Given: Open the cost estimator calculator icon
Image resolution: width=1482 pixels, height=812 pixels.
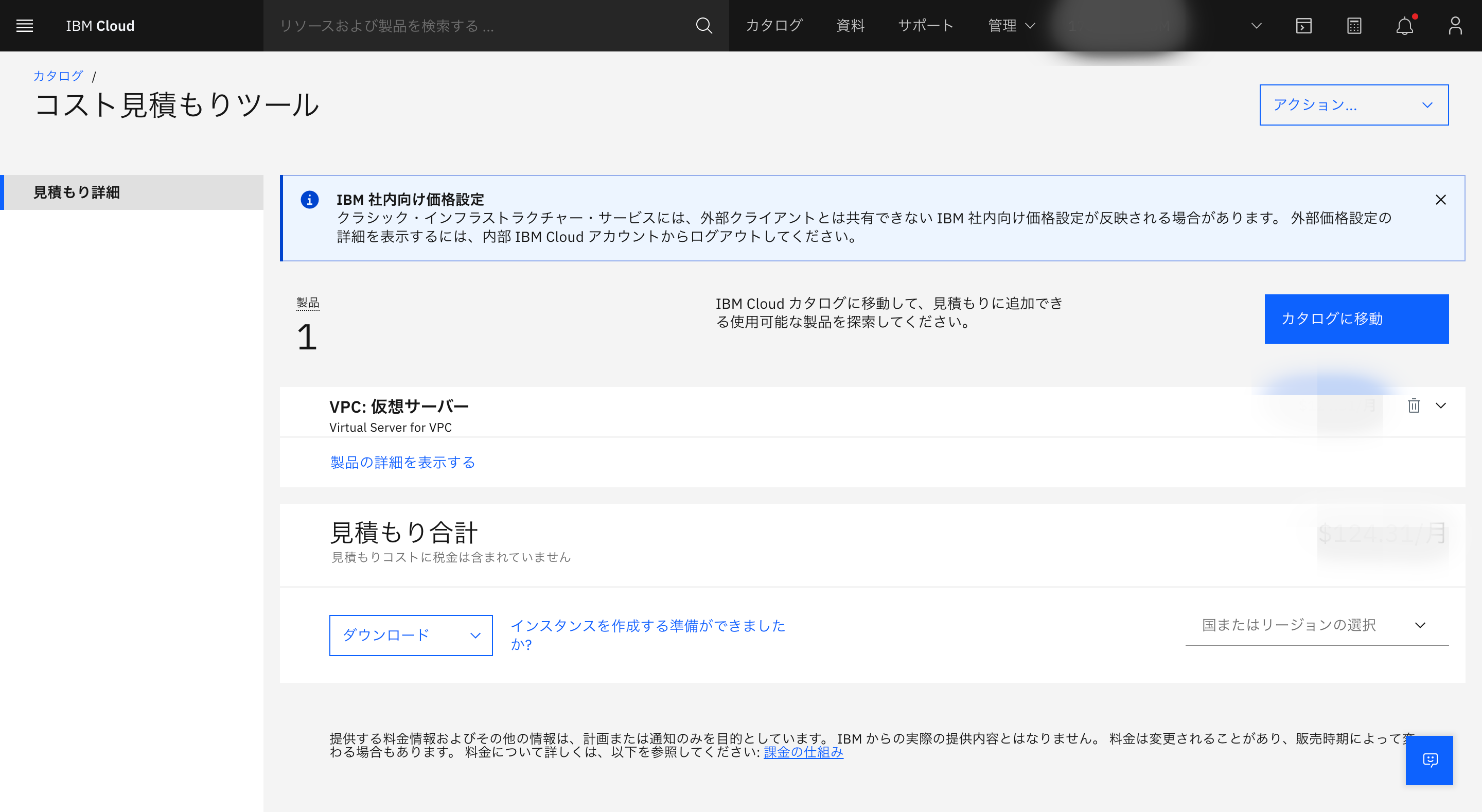Looking at the screenshot, I should (1354, 25).
